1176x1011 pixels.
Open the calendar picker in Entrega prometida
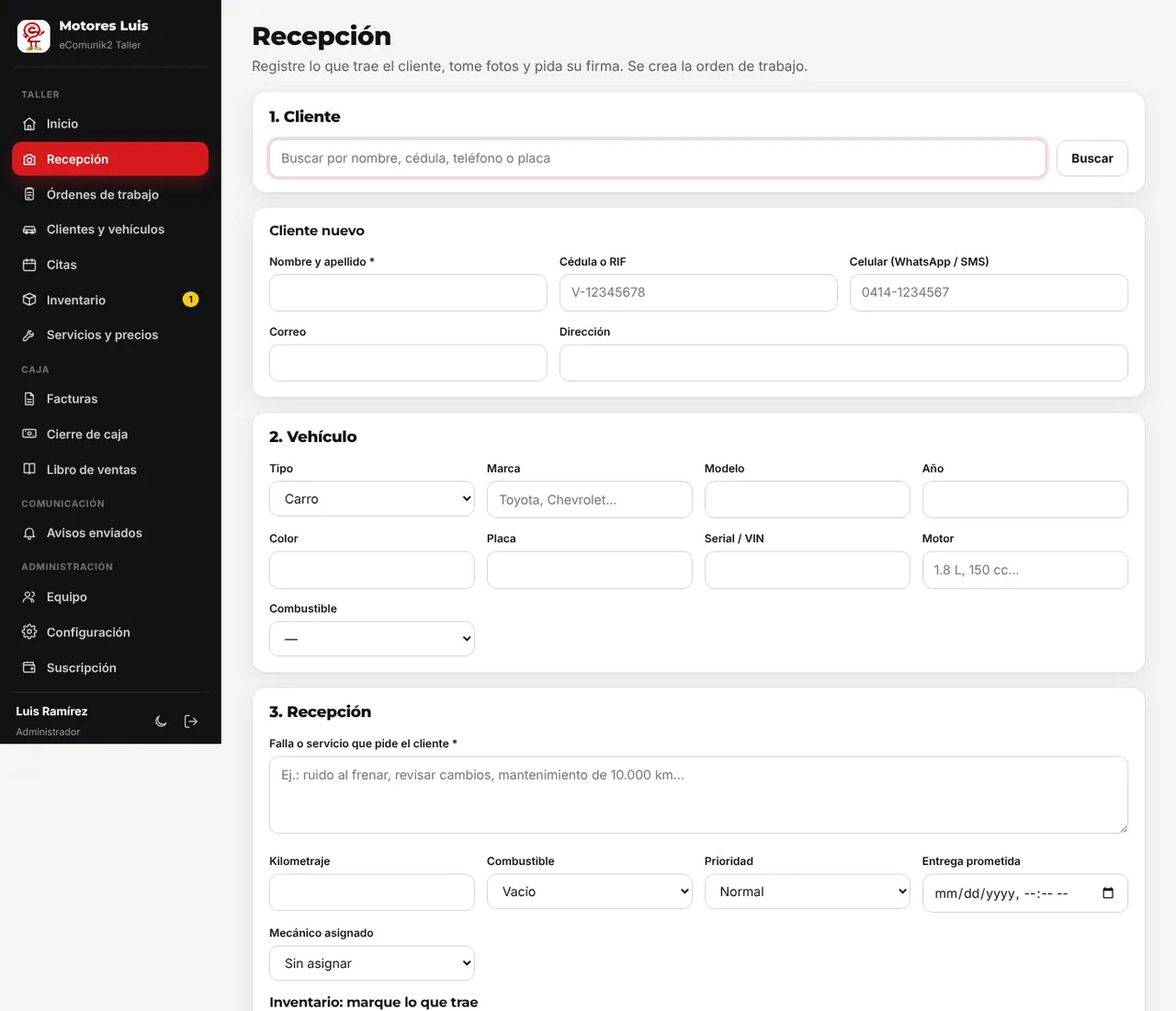point(1108,893)
